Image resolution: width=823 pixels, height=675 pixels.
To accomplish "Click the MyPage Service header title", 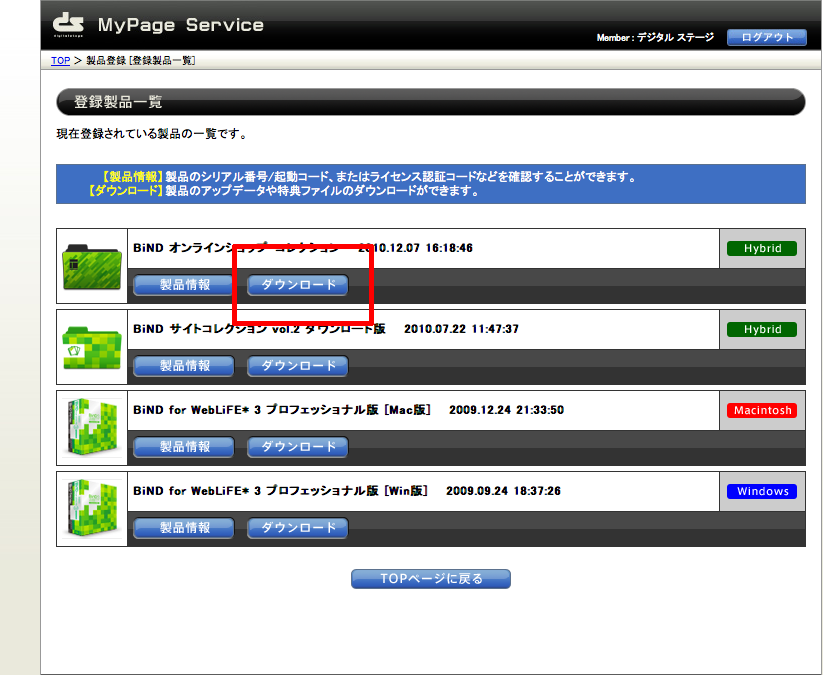I will (181, 25).
